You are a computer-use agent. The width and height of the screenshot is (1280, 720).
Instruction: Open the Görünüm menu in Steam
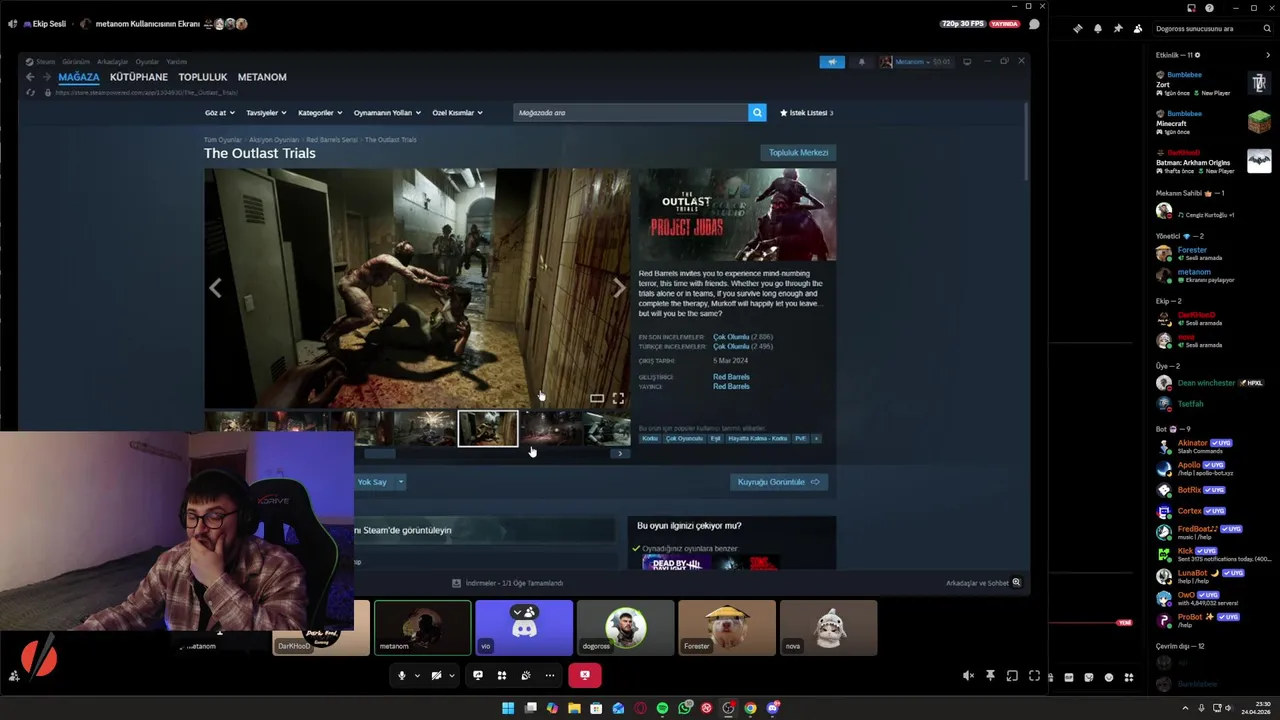coord(76,62)
